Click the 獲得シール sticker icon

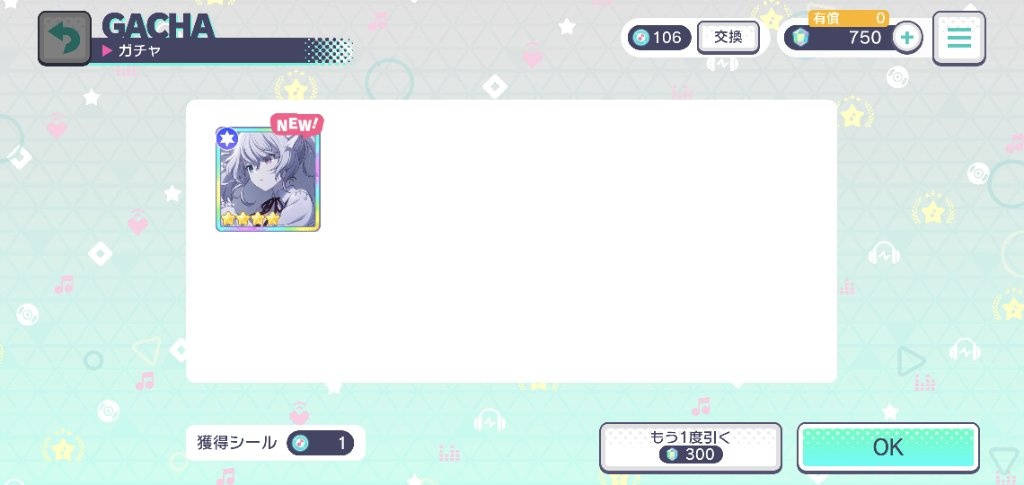300,444
